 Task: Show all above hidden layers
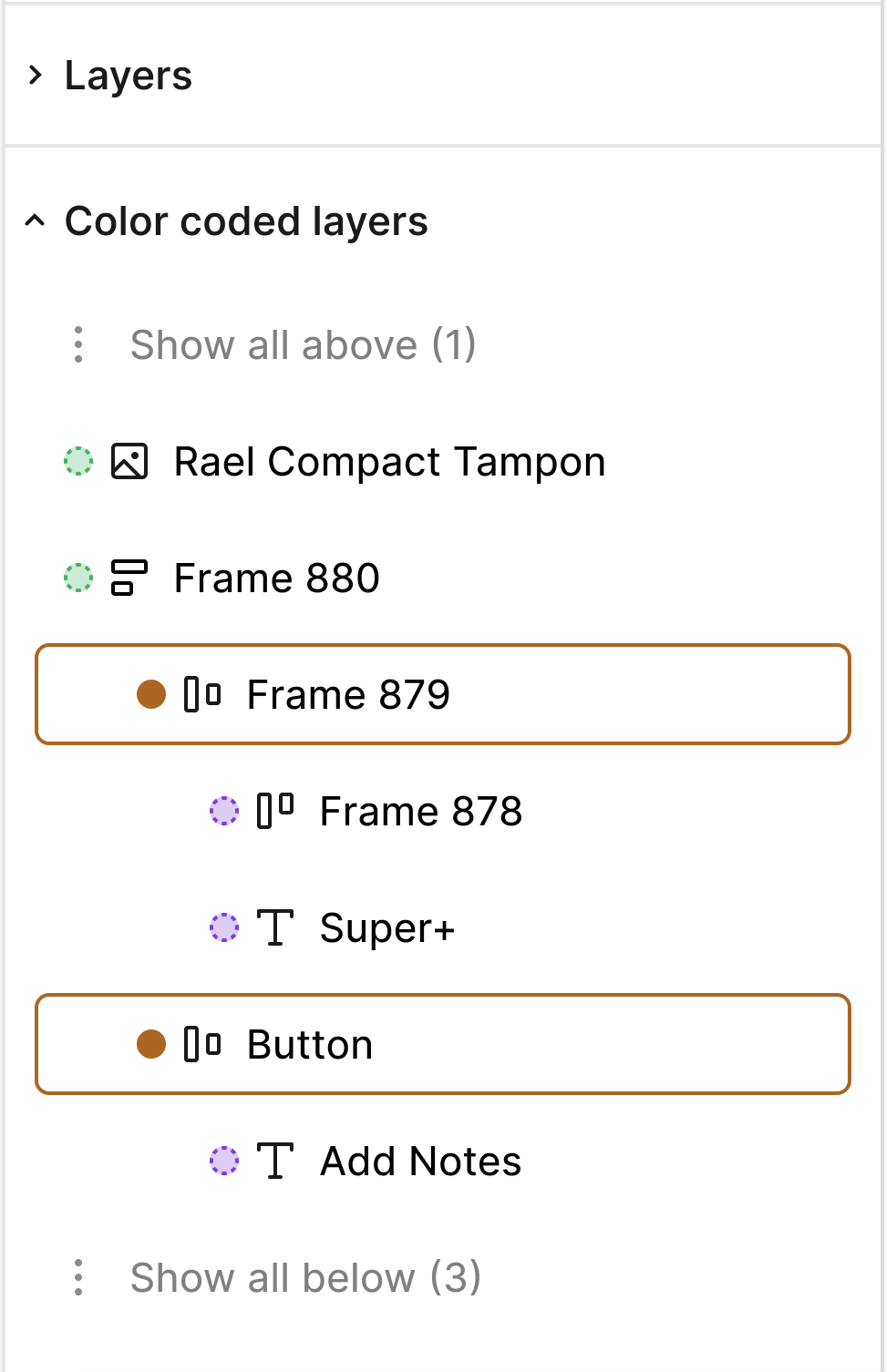[303, 344]
